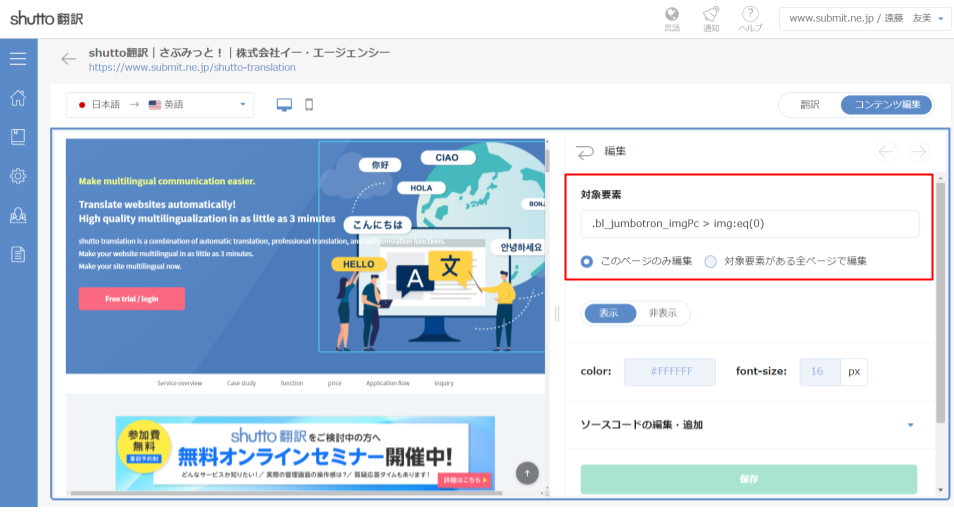Click price in preview nav

(335, 383)
